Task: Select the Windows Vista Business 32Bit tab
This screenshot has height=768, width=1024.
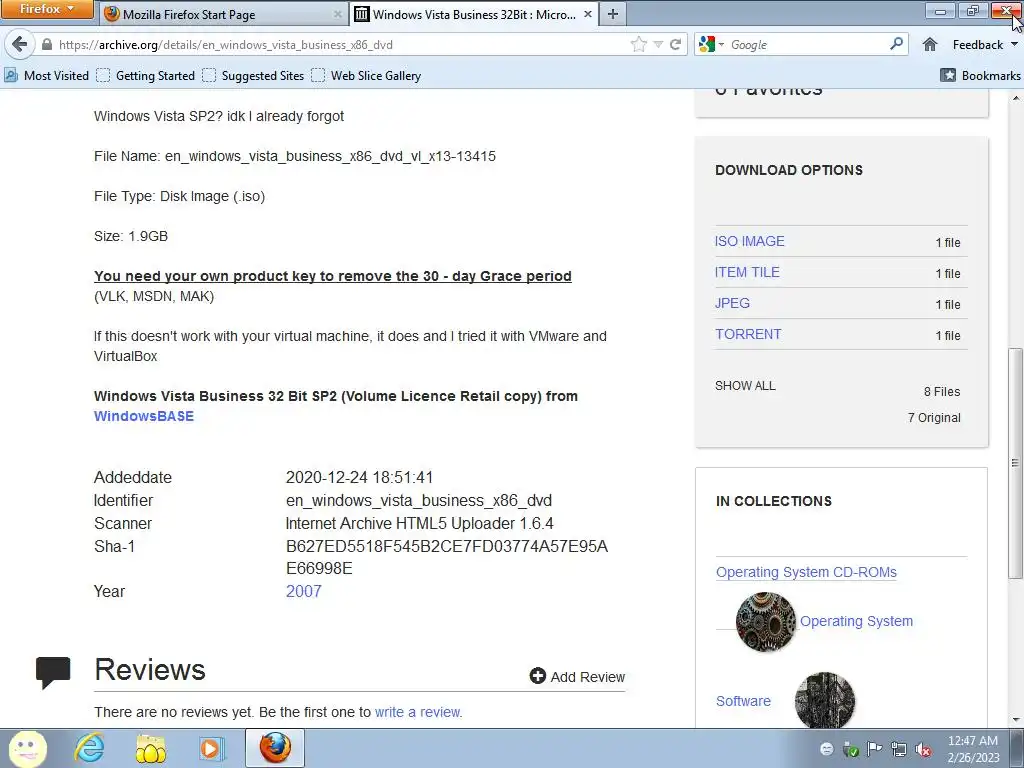Action: [x=474, y=14]
